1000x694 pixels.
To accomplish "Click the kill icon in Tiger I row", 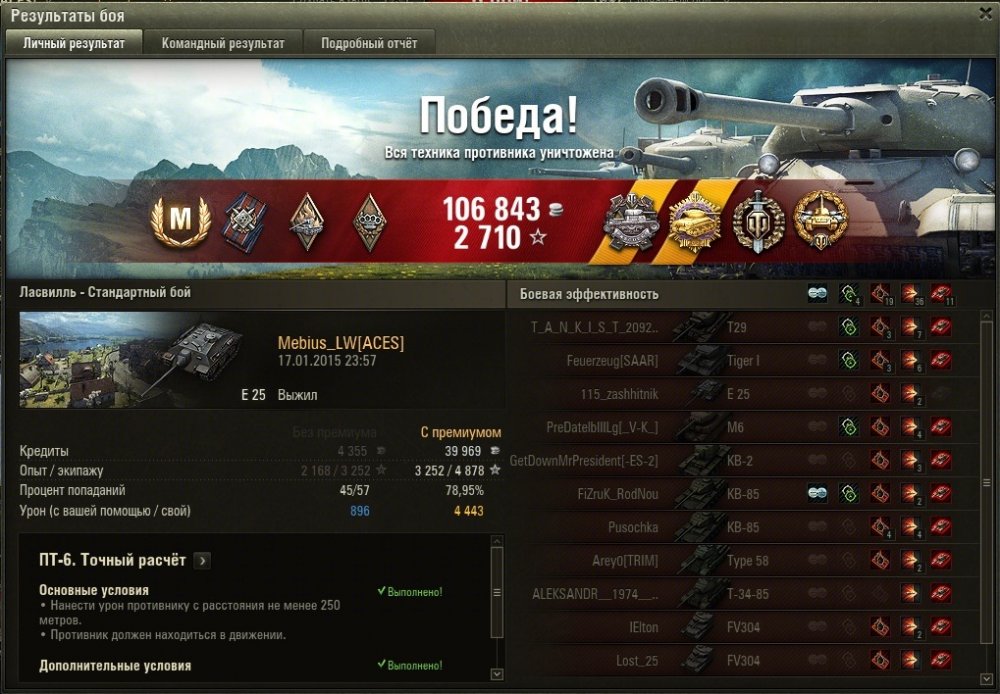I will (941, 360).
